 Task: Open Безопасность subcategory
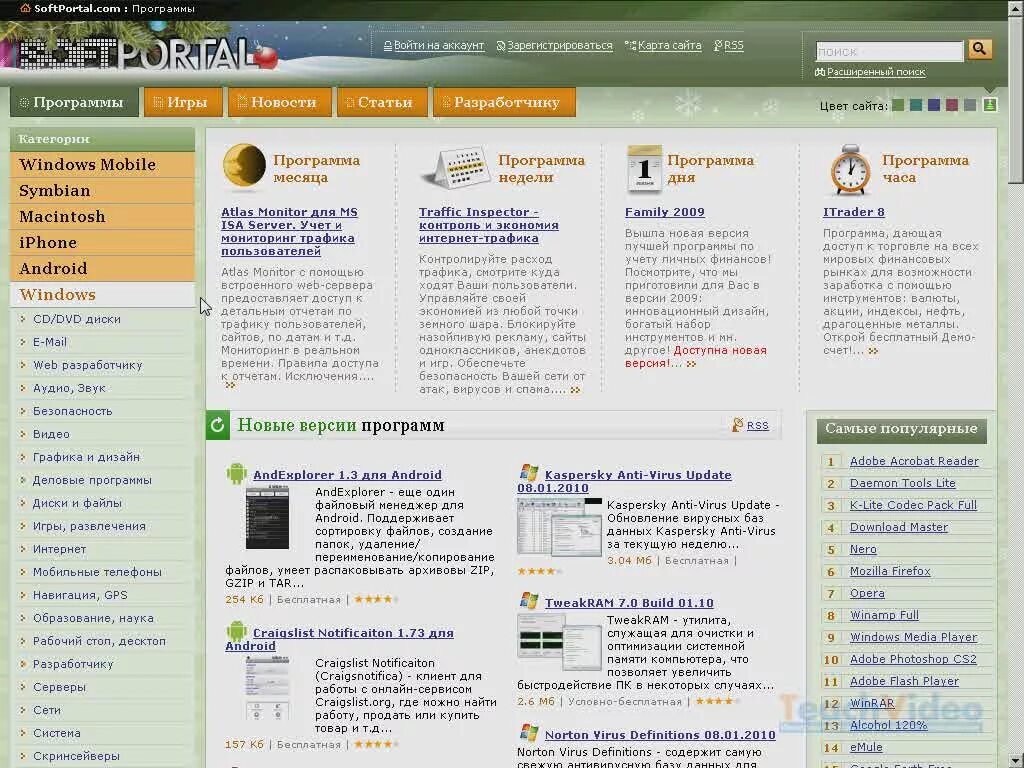click(x=72, y=411)
